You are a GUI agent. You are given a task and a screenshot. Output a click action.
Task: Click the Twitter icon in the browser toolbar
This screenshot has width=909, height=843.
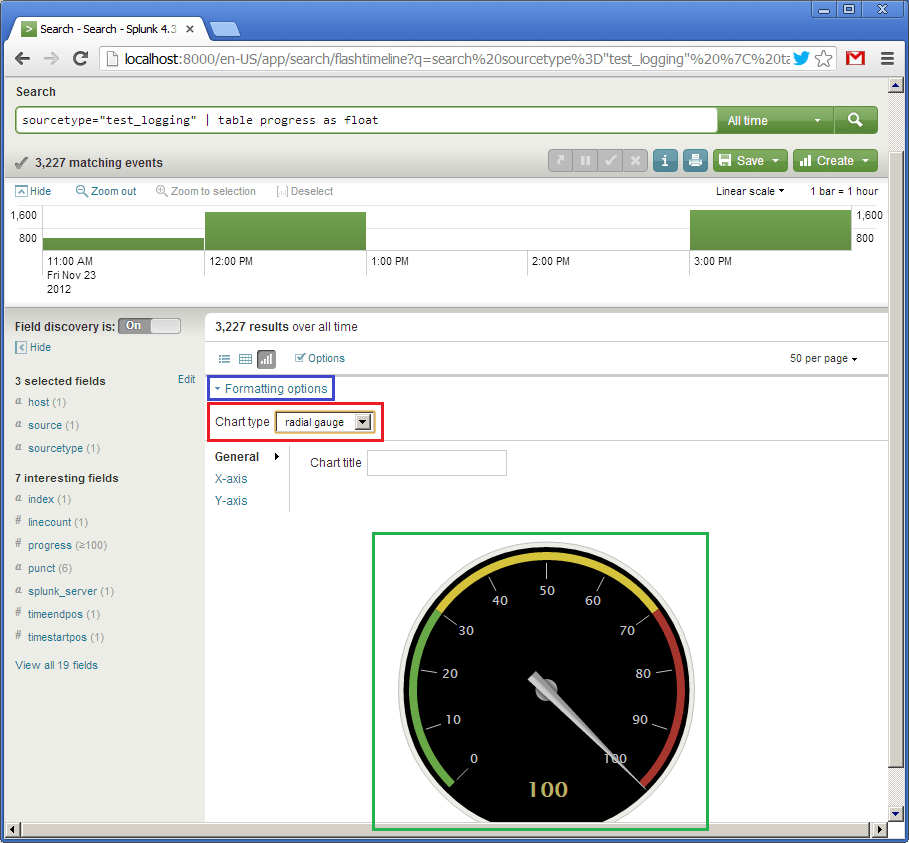pos(801,58)
